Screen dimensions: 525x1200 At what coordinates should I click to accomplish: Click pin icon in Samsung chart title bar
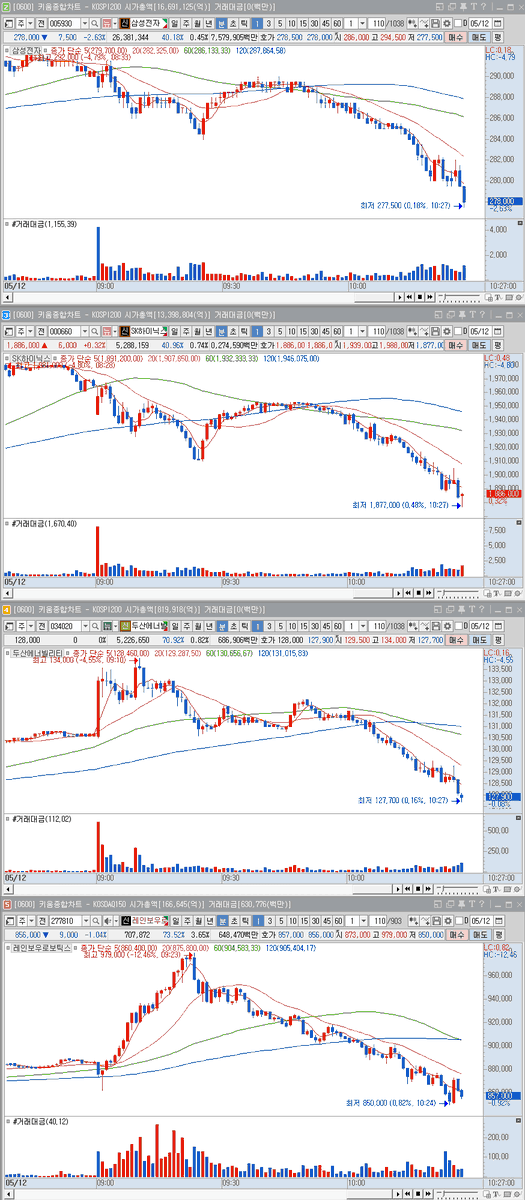tap(463, 7)
